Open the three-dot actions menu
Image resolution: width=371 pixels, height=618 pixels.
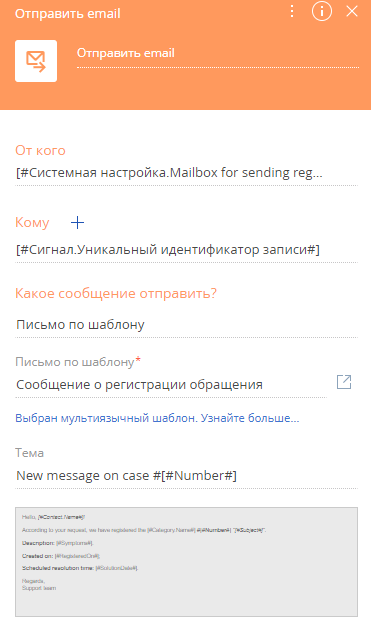tap(292, 11)
